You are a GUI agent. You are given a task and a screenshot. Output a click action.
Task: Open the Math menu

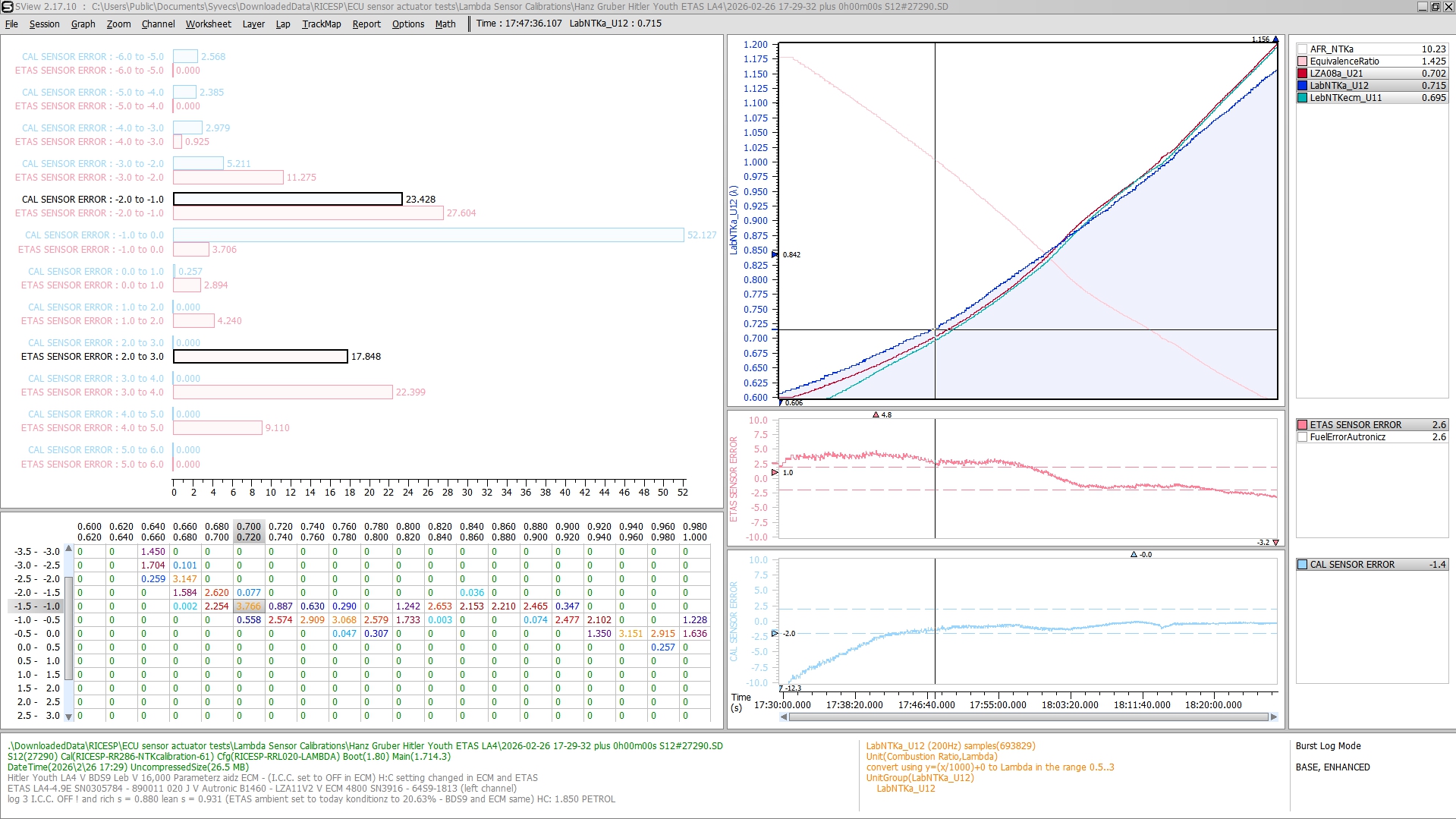[445, 24]
